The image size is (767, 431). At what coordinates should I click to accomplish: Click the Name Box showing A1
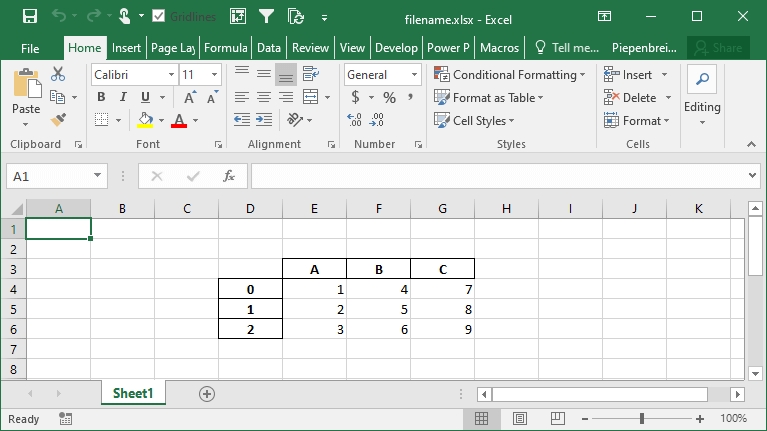pyautogui.click(x=48, y=176)
